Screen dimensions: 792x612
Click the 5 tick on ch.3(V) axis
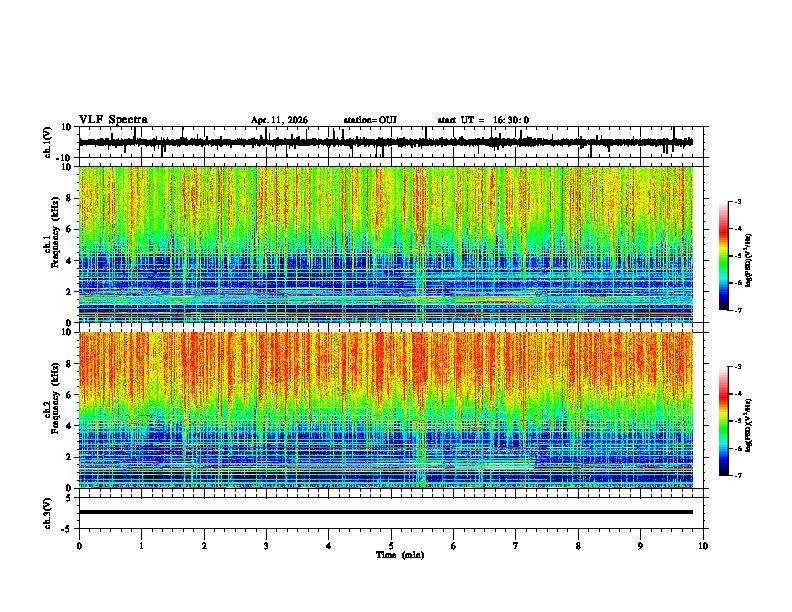tap(70, 498)
